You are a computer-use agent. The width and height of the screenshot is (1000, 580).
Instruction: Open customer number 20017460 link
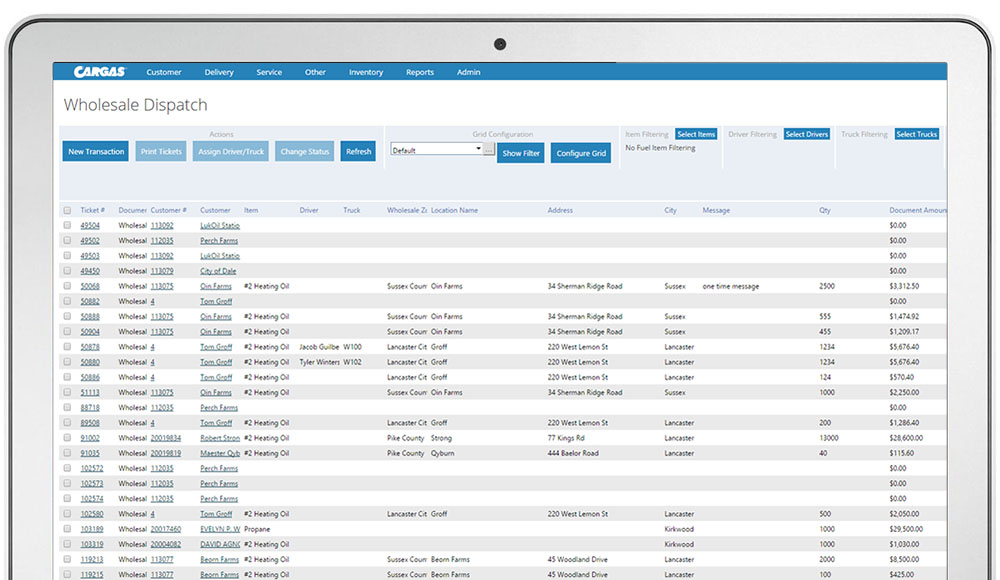[166, 529]
